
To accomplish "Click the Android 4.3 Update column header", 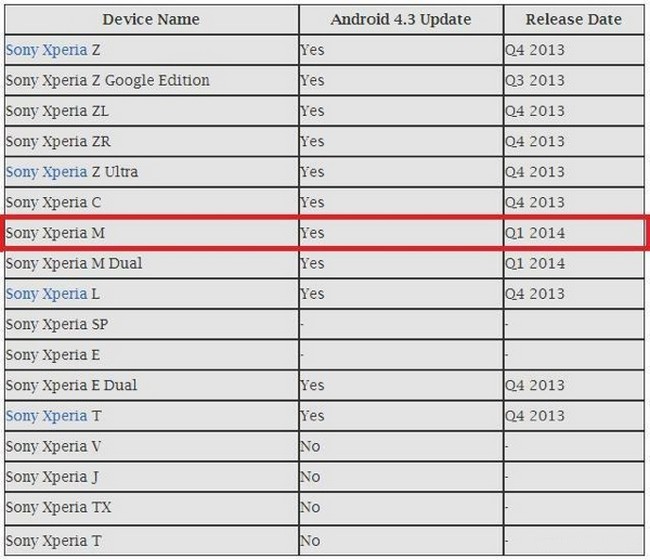I will (x=400, y=19).
